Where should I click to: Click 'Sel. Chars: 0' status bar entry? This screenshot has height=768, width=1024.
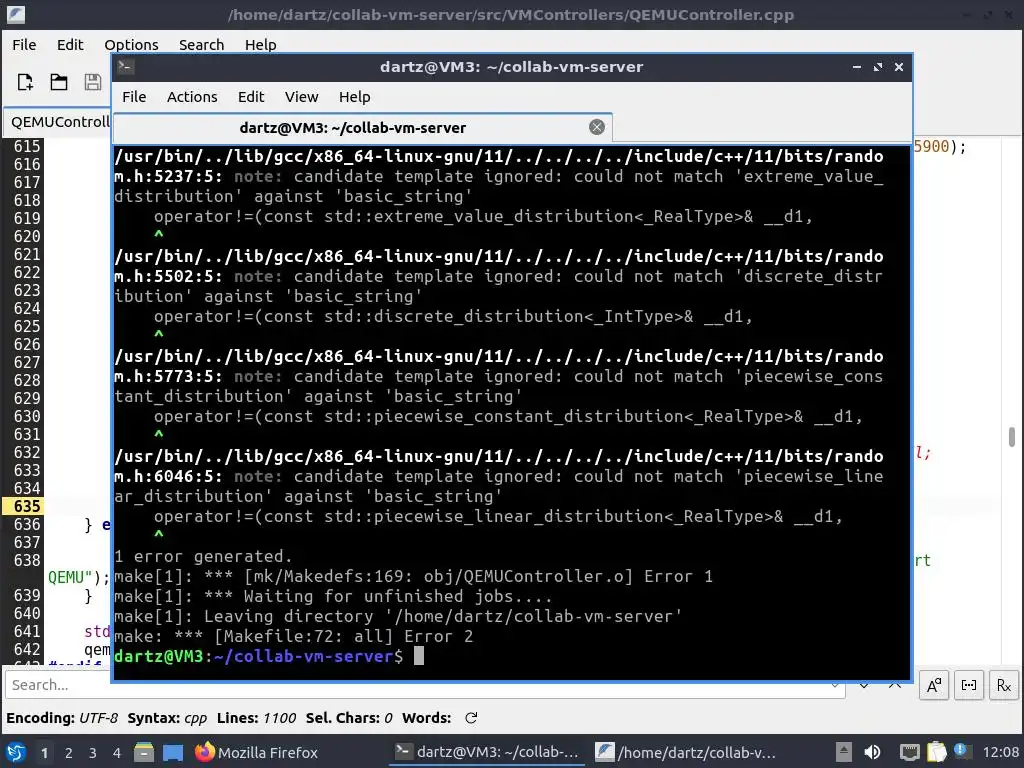pyautogui.click(x=349, y=718)
